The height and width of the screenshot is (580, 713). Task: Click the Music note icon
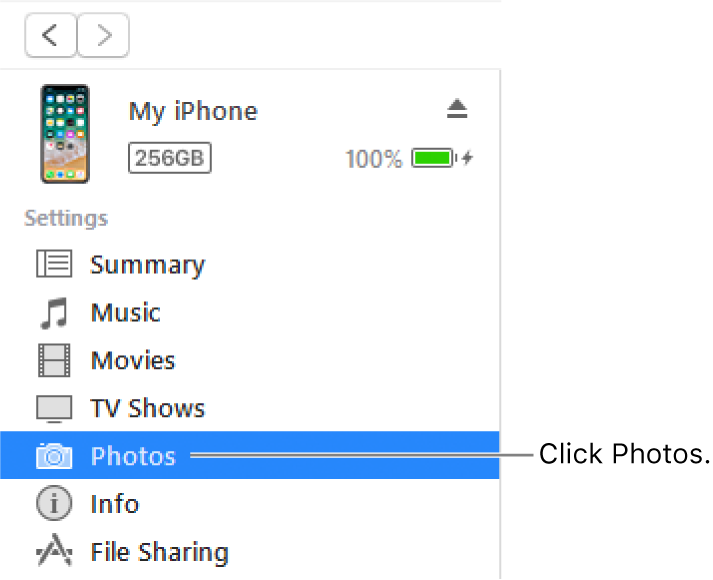54,313
